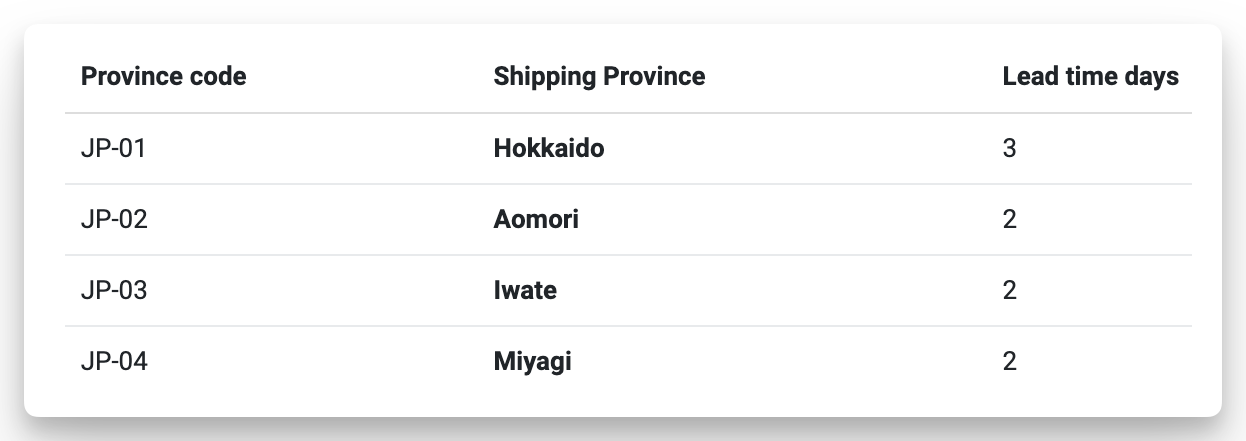Image resolution: width=1246 pixels, height=441 pixels.
Task: Highlight the Miyagi table row
Action: point(780,362)
